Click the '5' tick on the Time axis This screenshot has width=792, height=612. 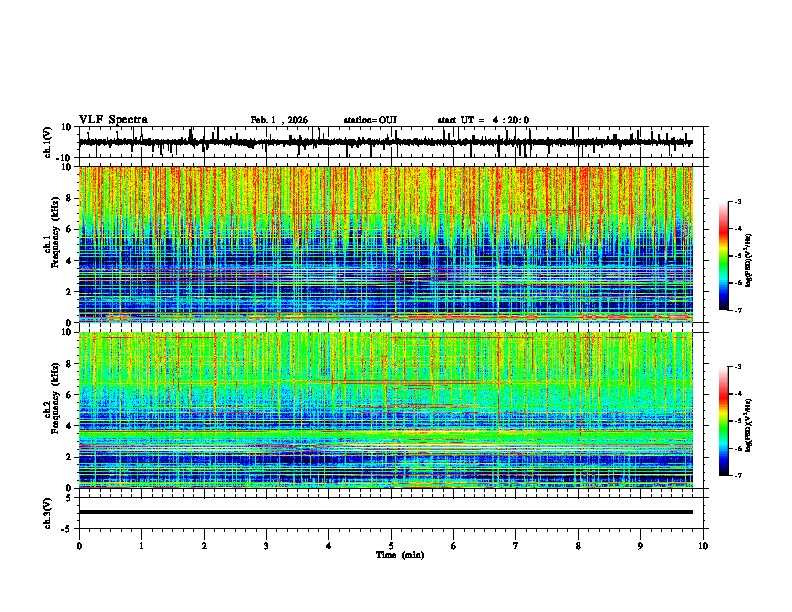[391, 546]
